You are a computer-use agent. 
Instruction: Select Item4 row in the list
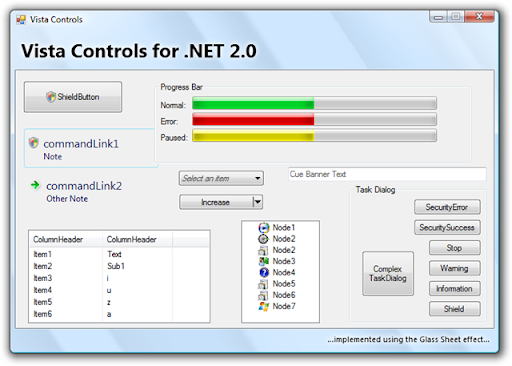(119, 290)
